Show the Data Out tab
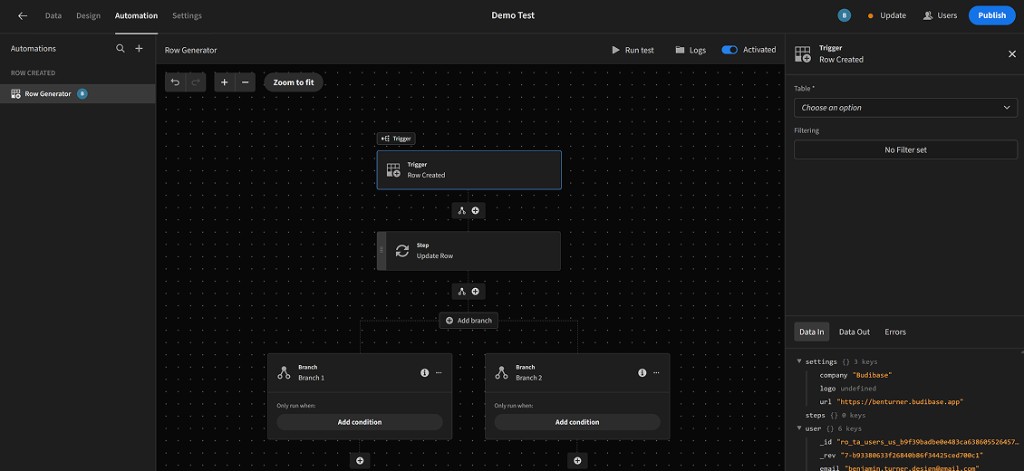The width and height of the screenshot is (1024, 471). point(854,332)
